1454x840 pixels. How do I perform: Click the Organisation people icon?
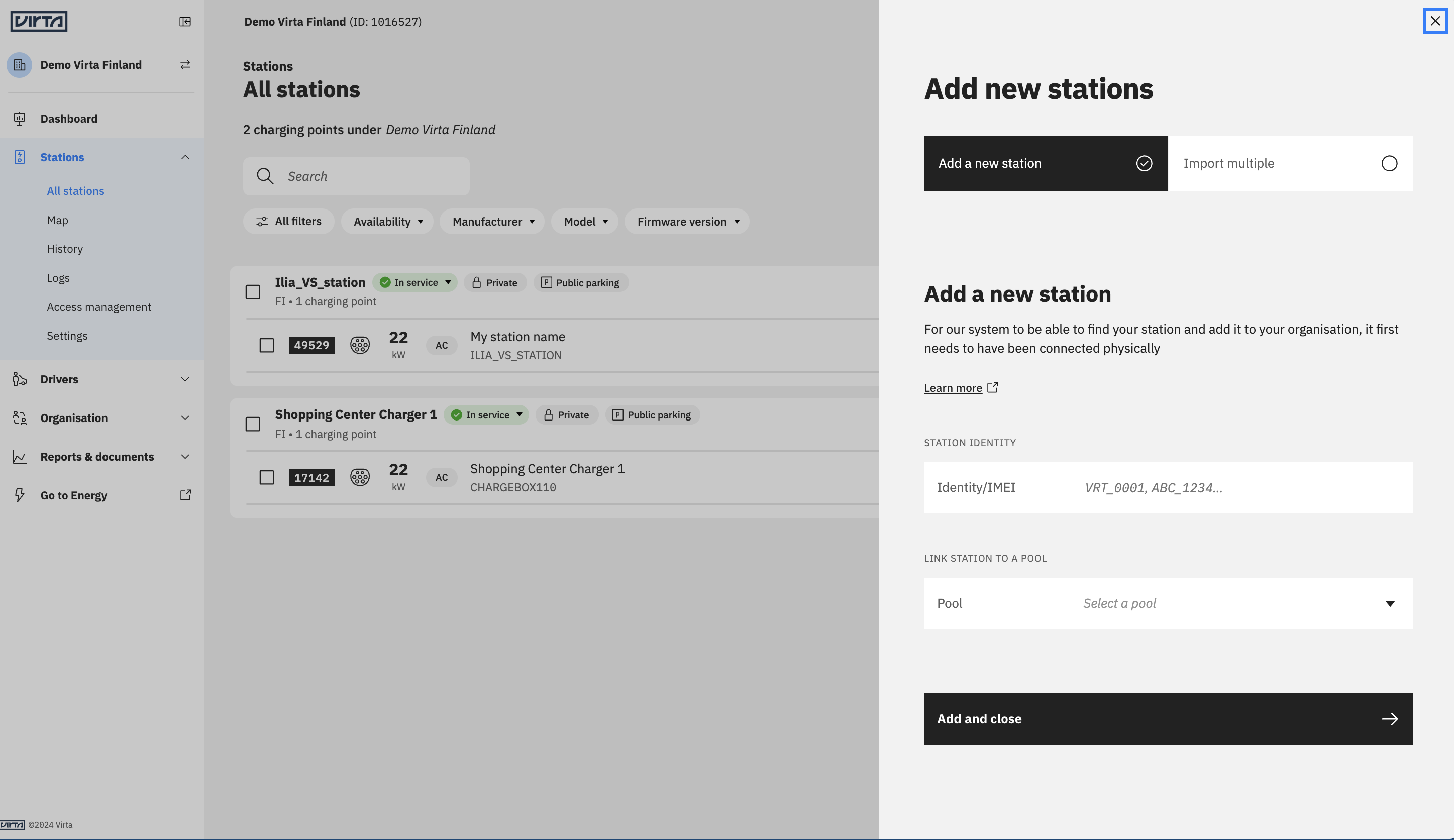[x=20, y=417]
